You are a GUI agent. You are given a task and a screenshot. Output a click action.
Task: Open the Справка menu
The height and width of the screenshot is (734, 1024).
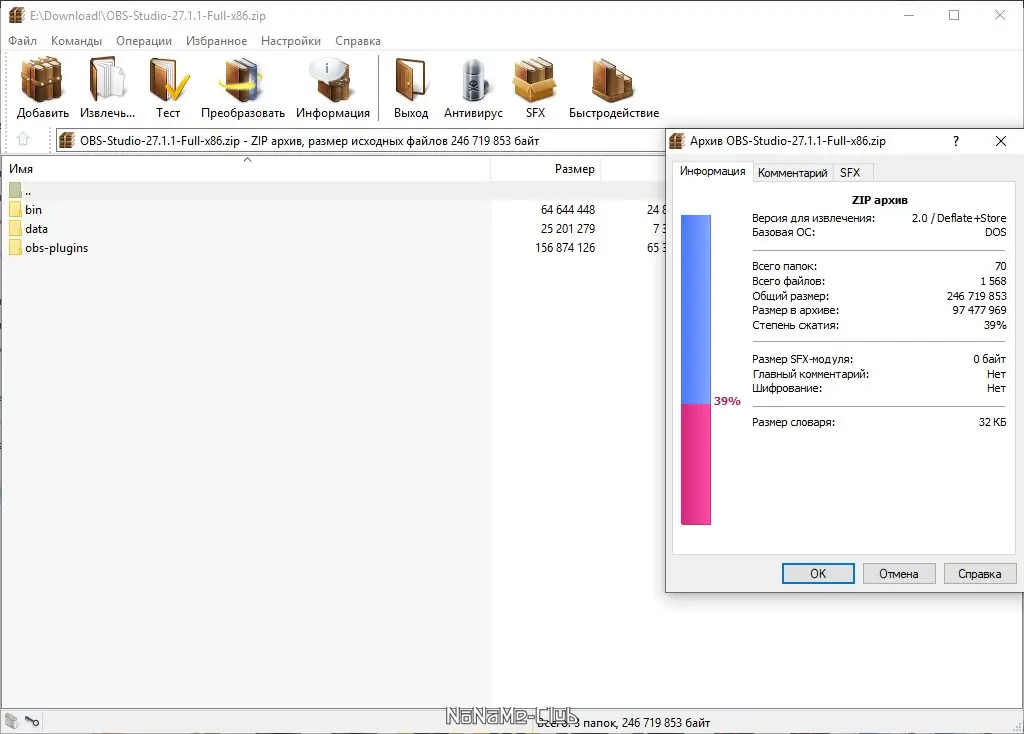[358, 40]
